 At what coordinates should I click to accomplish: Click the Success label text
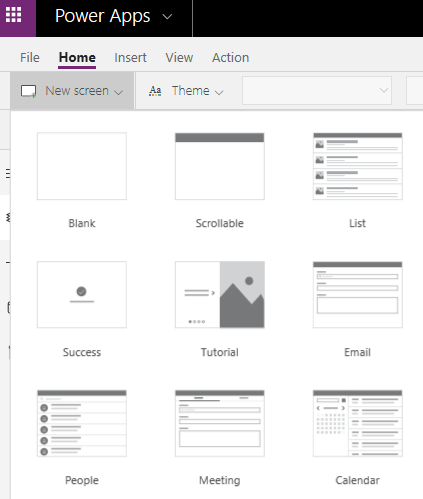pos(82,352)
